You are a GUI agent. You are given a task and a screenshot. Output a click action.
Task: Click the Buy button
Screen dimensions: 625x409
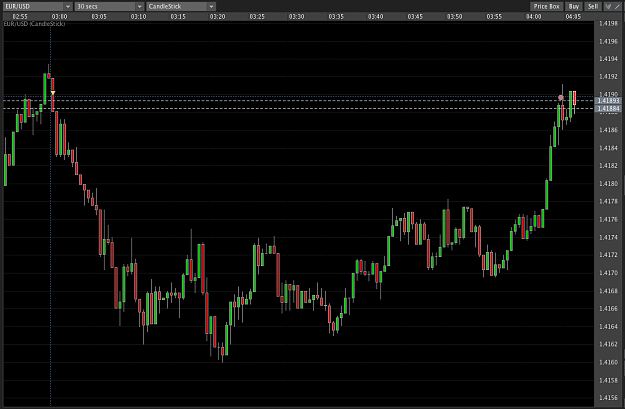(x=574, y=6)
